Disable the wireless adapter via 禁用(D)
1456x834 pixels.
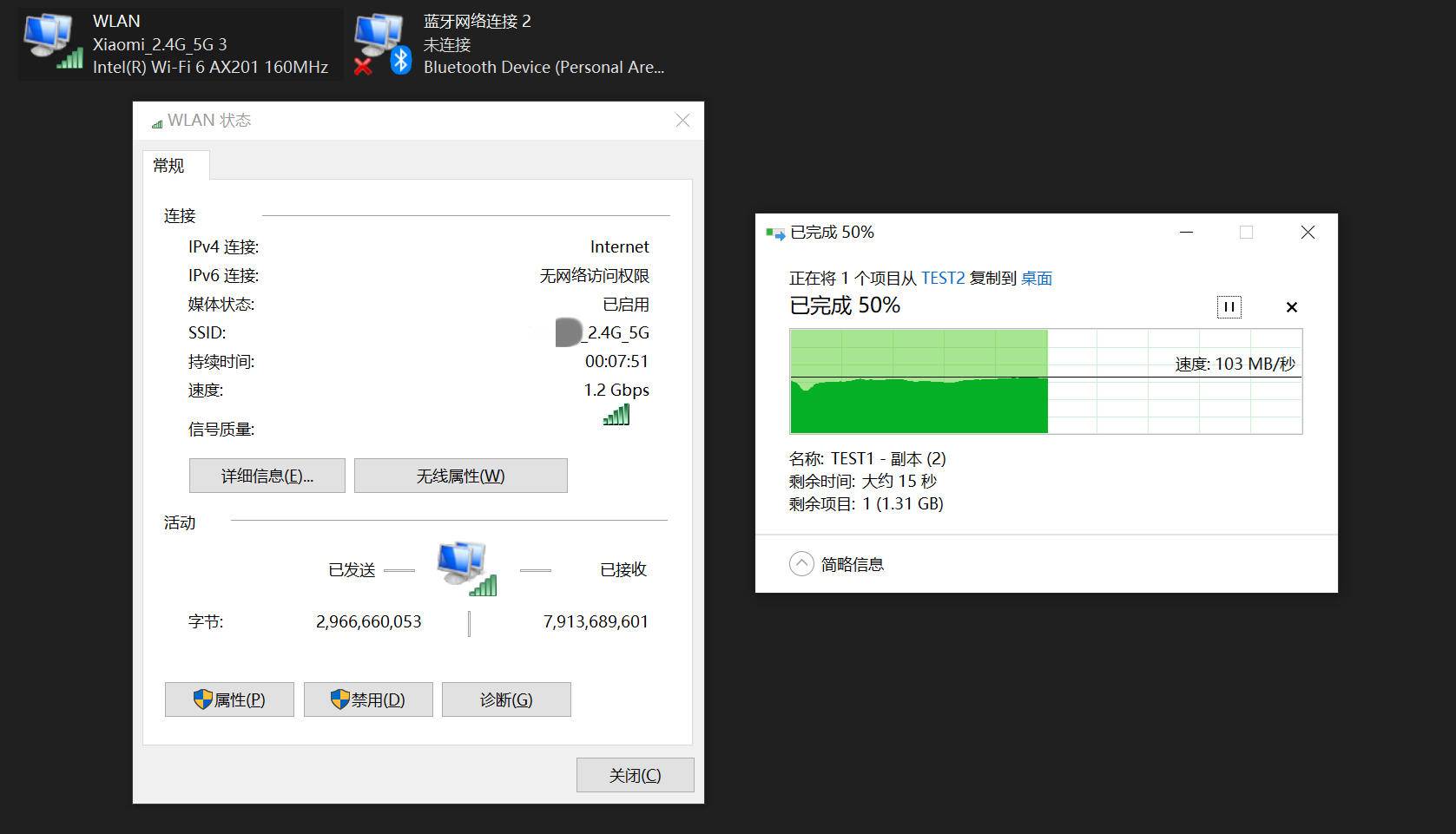tap(367, 699)
